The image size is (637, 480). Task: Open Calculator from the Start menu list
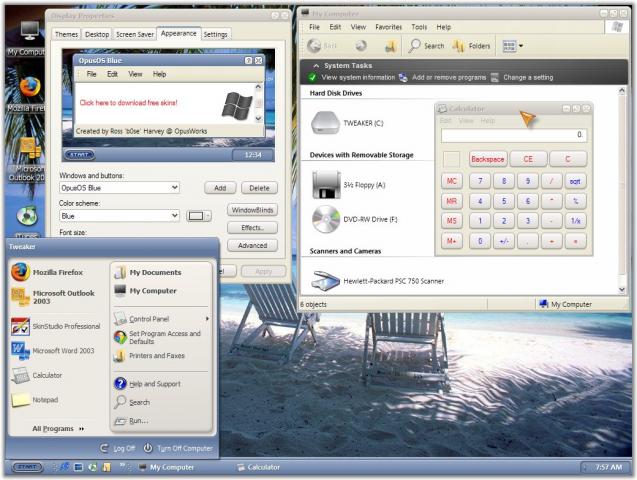coord(37,375)
